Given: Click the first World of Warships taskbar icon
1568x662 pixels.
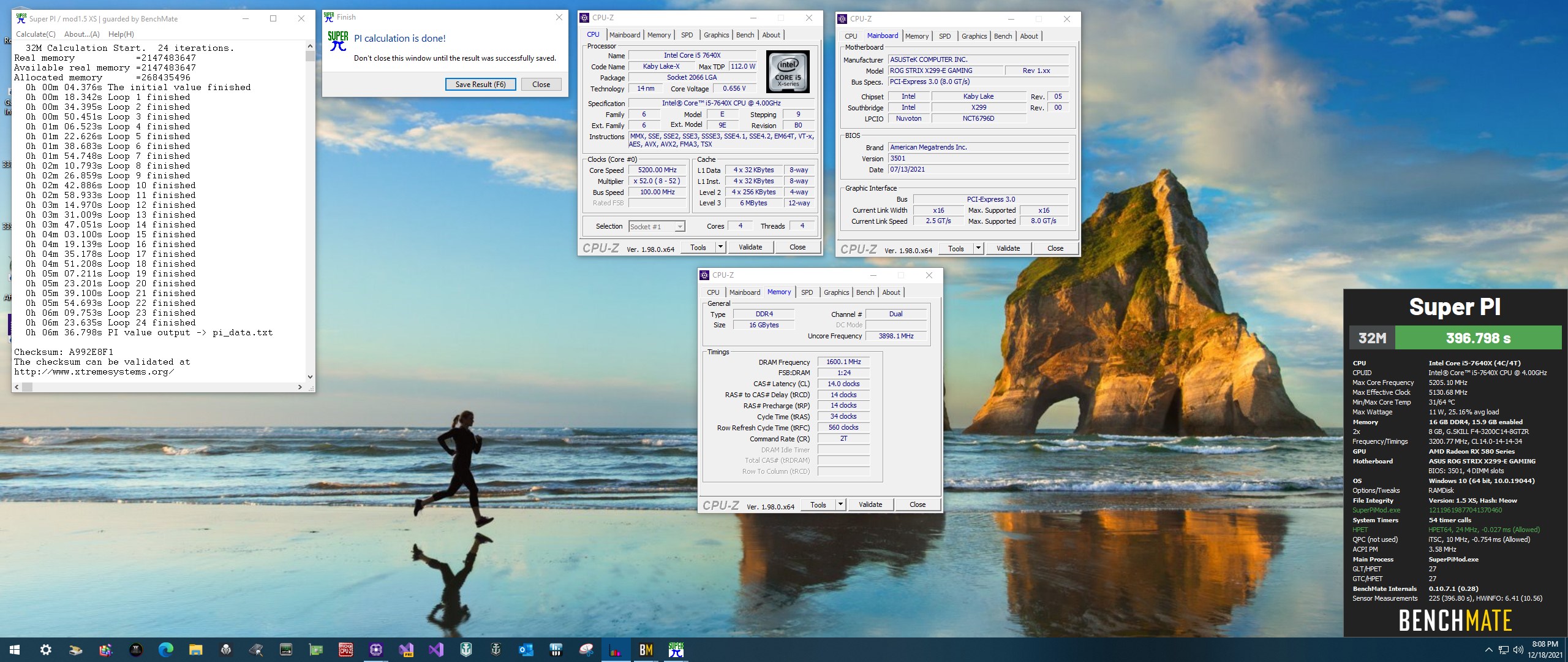Looking at the screenshot, I should coord(466,650).
